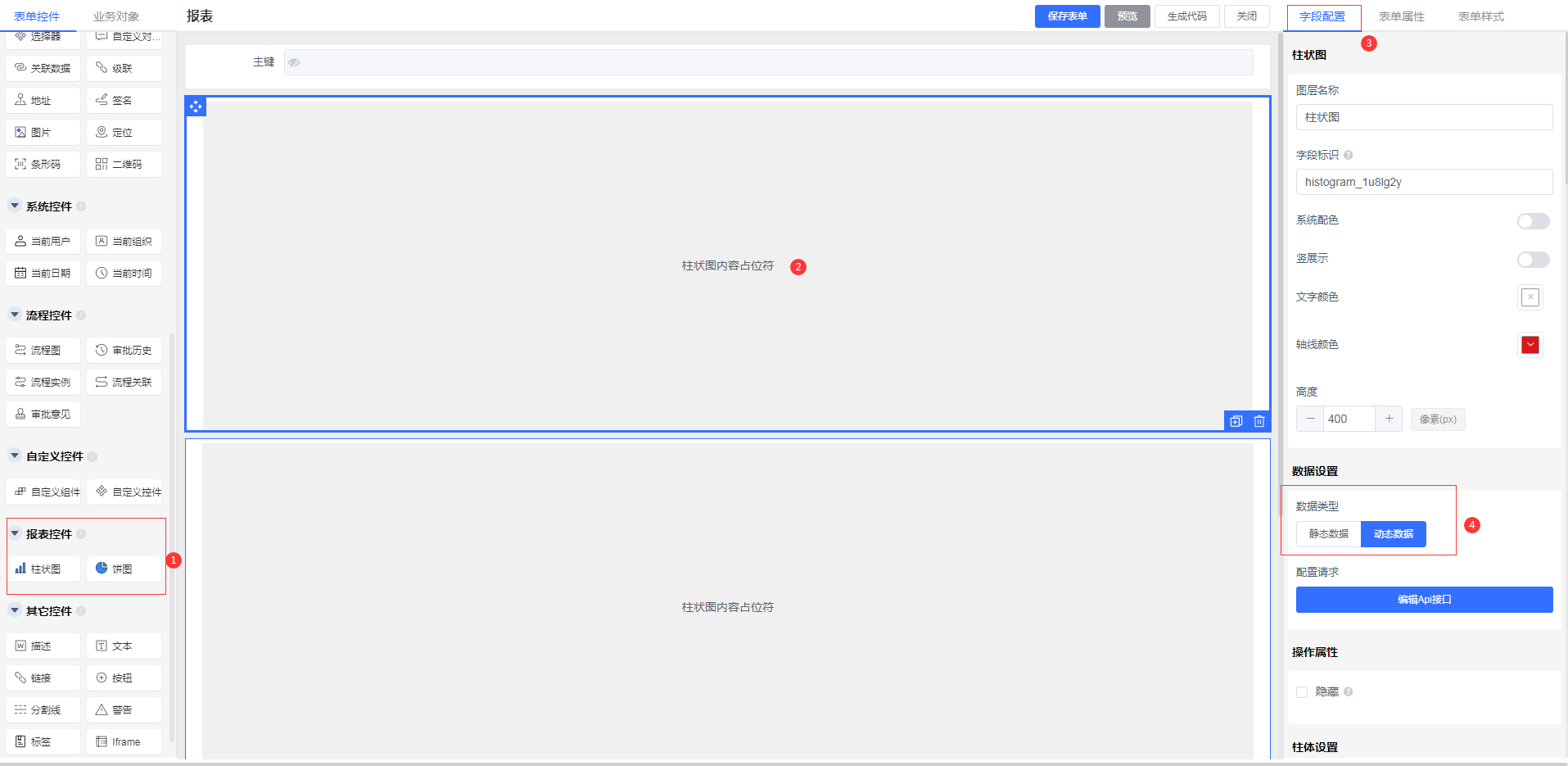Click the 保存表单 button
The width and height of the screenshot is (1568, 766).
pos(1067,16)
